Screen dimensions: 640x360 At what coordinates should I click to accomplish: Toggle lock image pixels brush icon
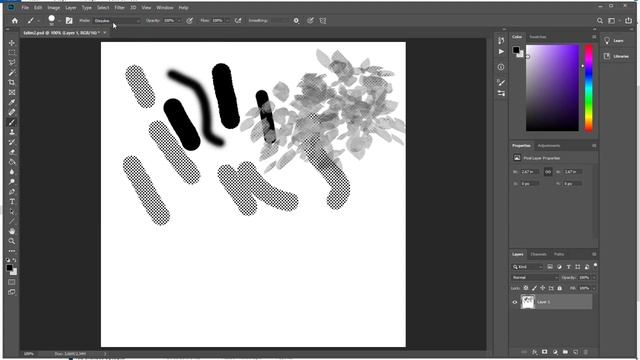click(534, 288)
